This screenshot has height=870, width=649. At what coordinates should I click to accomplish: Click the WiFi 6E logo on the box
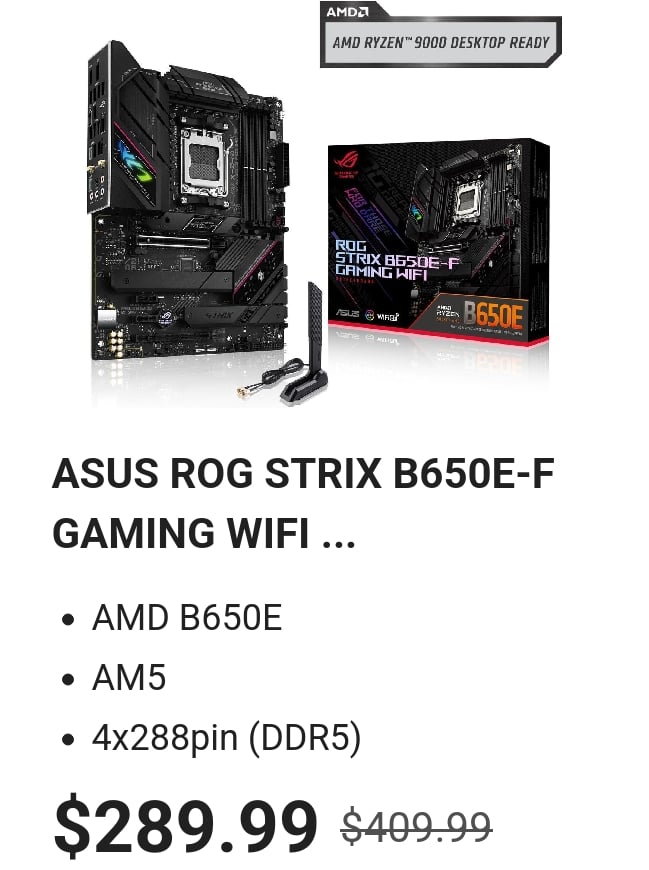click(x=388, y=317)
